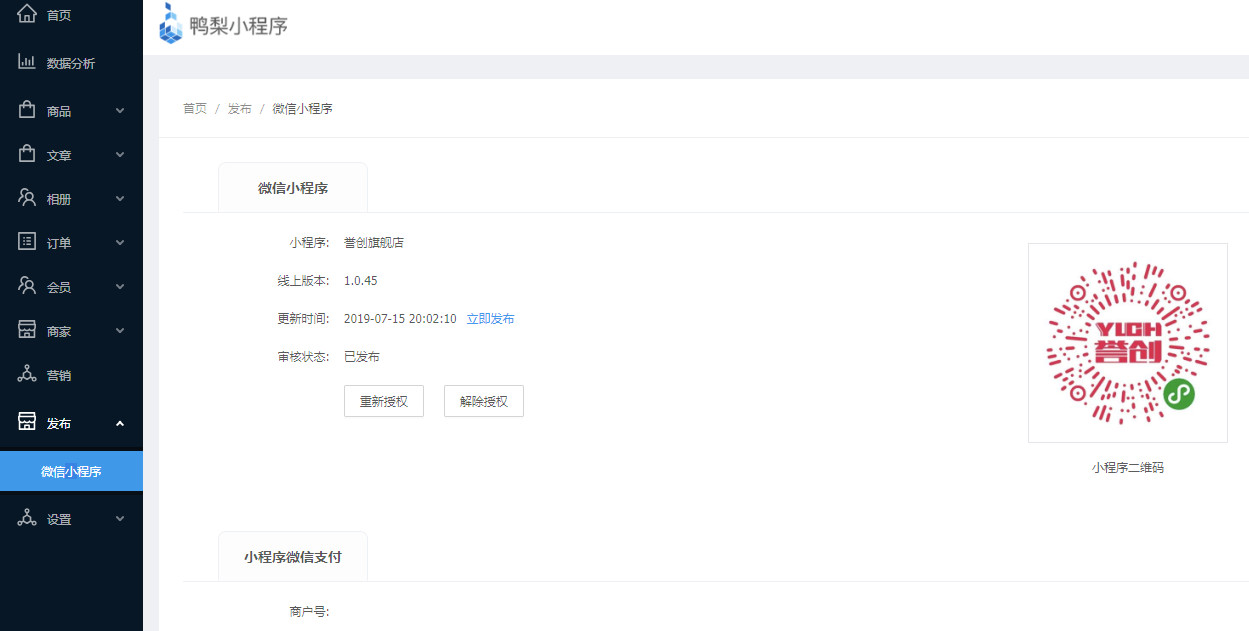Collapse the 发布 menu chevron
The height and width of the screenshot is (631, 1249).
pyautogui.click(x=120, y=423)
